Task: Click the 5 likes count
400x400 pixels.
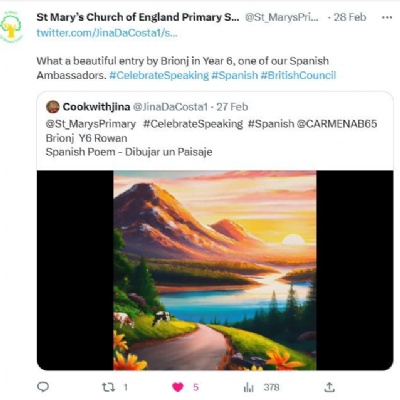Action: pyautogui.click(x=196, y=387)
